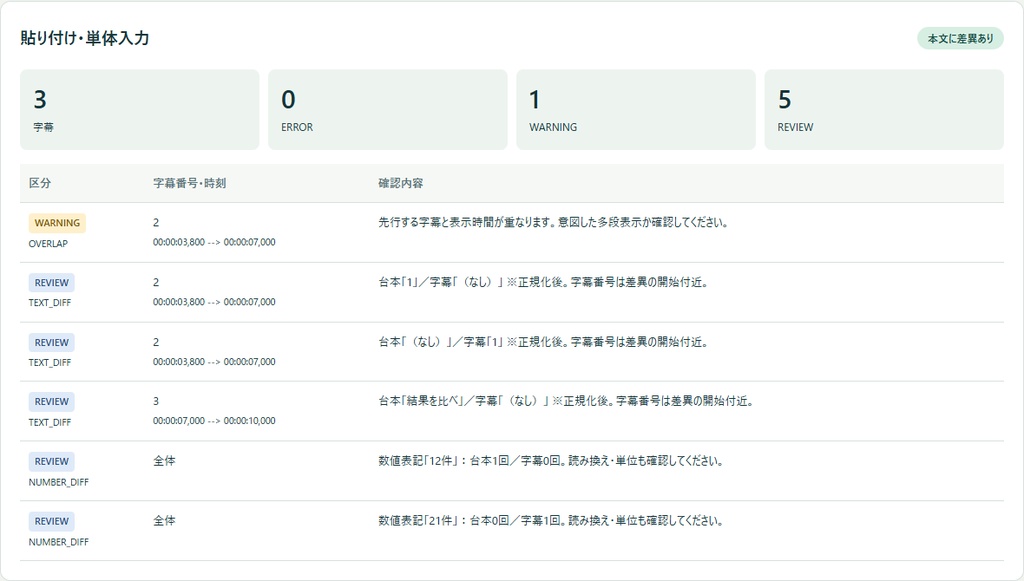Click subtitle number 3 in third TEXT_DIFF row
Image resolution: width=1024 pixels, height=581 pixels.
click(156, 401)
